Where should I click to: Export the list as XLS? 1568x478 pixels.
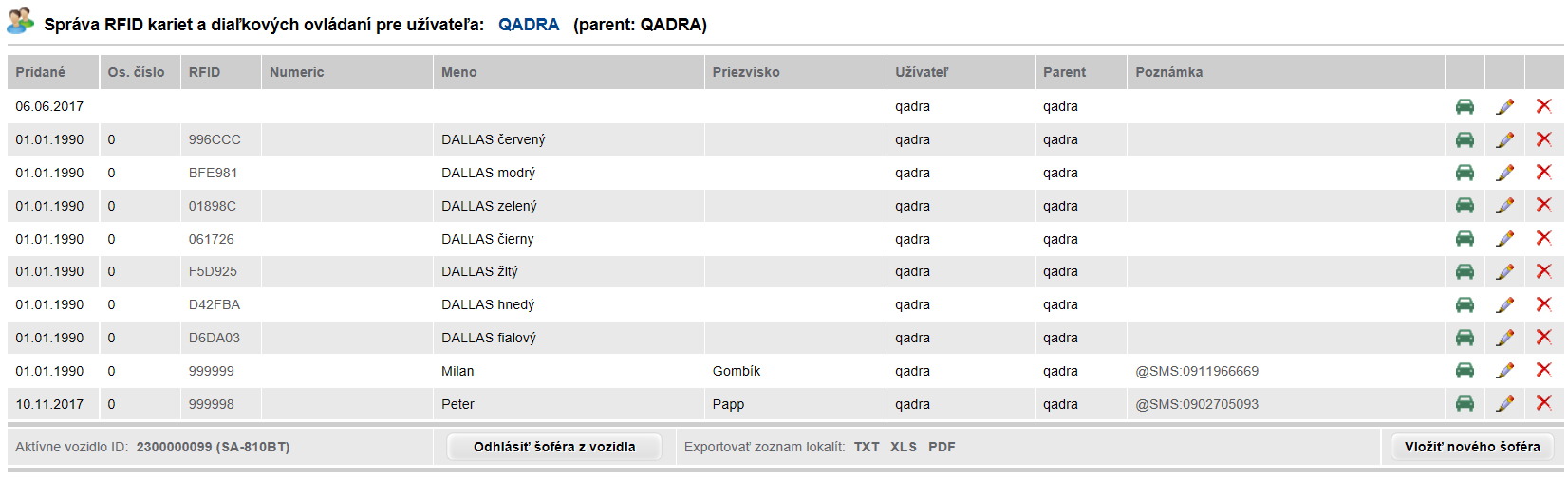[x=904, y=447]
